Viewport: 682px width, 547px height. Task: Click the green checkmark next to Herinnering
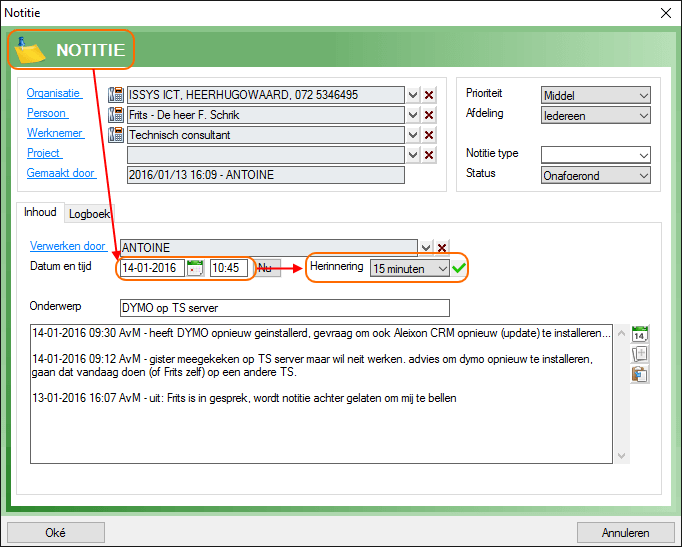point(458,268)
